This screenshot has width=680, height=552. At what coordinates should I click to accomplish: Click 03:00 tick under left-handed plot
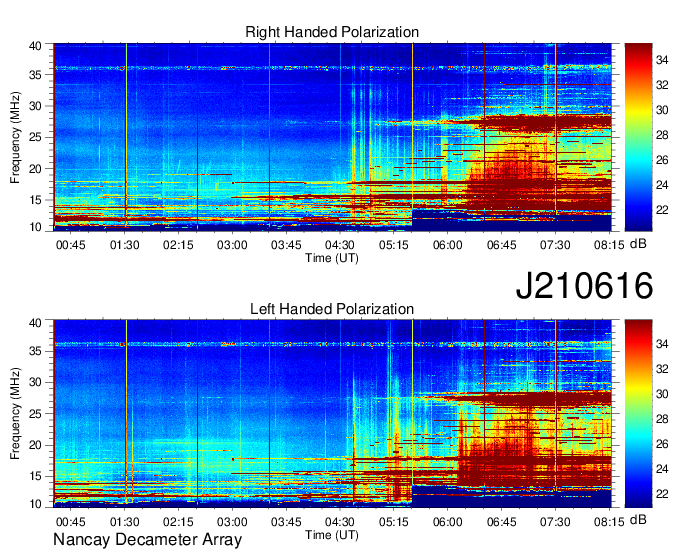pyautogui.click(x=232, y=522)
